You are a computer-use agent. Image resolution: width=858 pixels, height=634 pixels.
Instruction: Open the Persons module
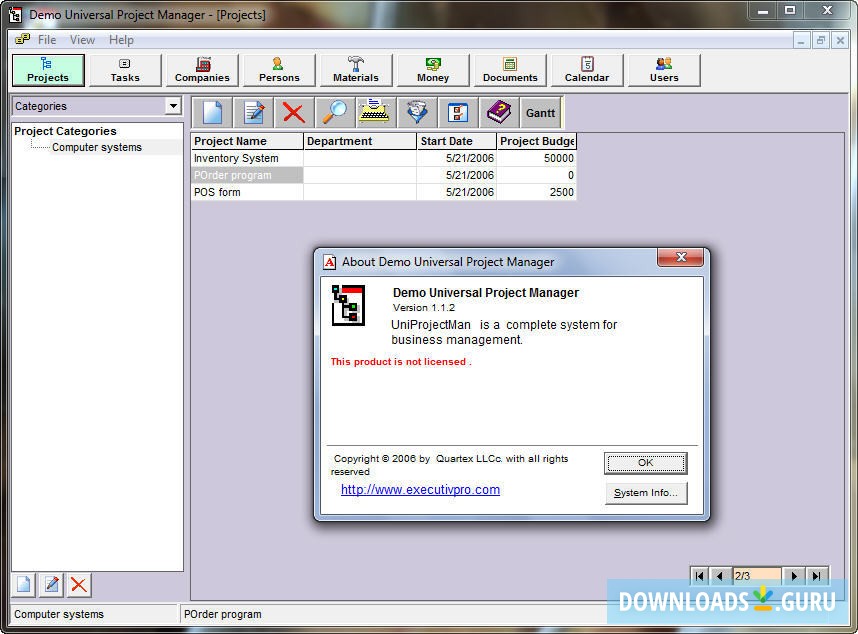(279, 70)
